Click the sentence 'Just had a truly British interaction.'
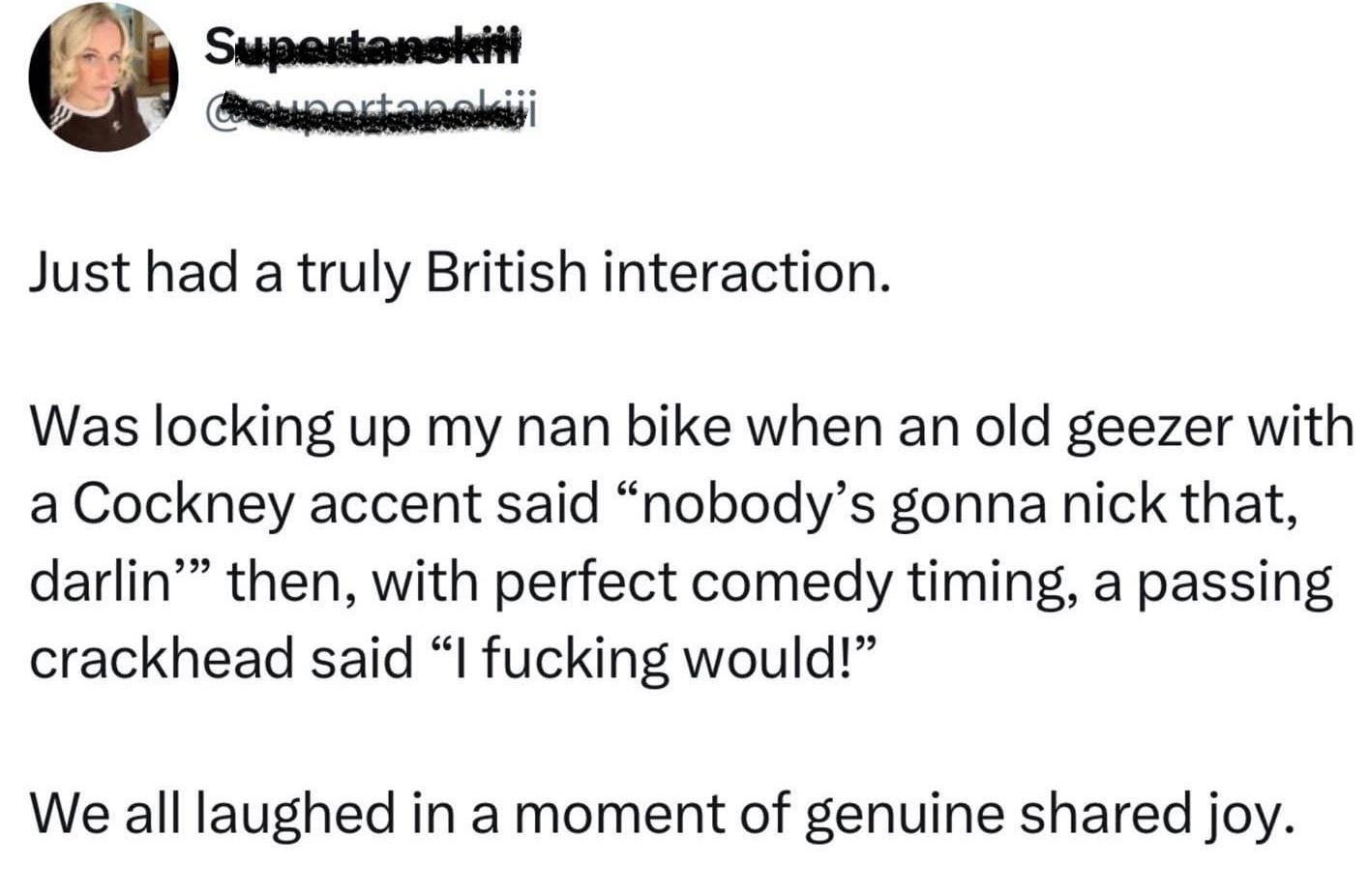 458,273
